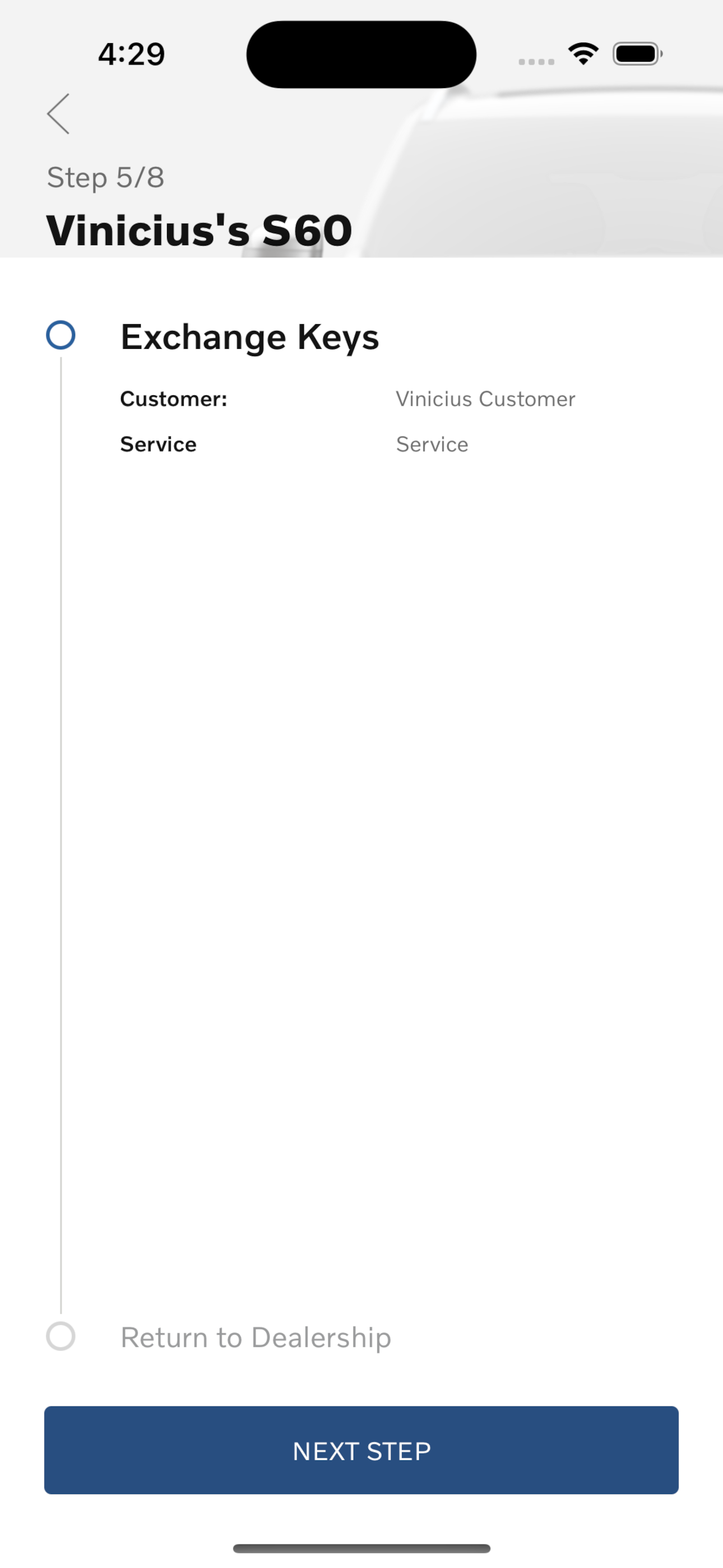Tap the Wi-Fi status icon
723x1568 pixels.
[x=583, y=54]
